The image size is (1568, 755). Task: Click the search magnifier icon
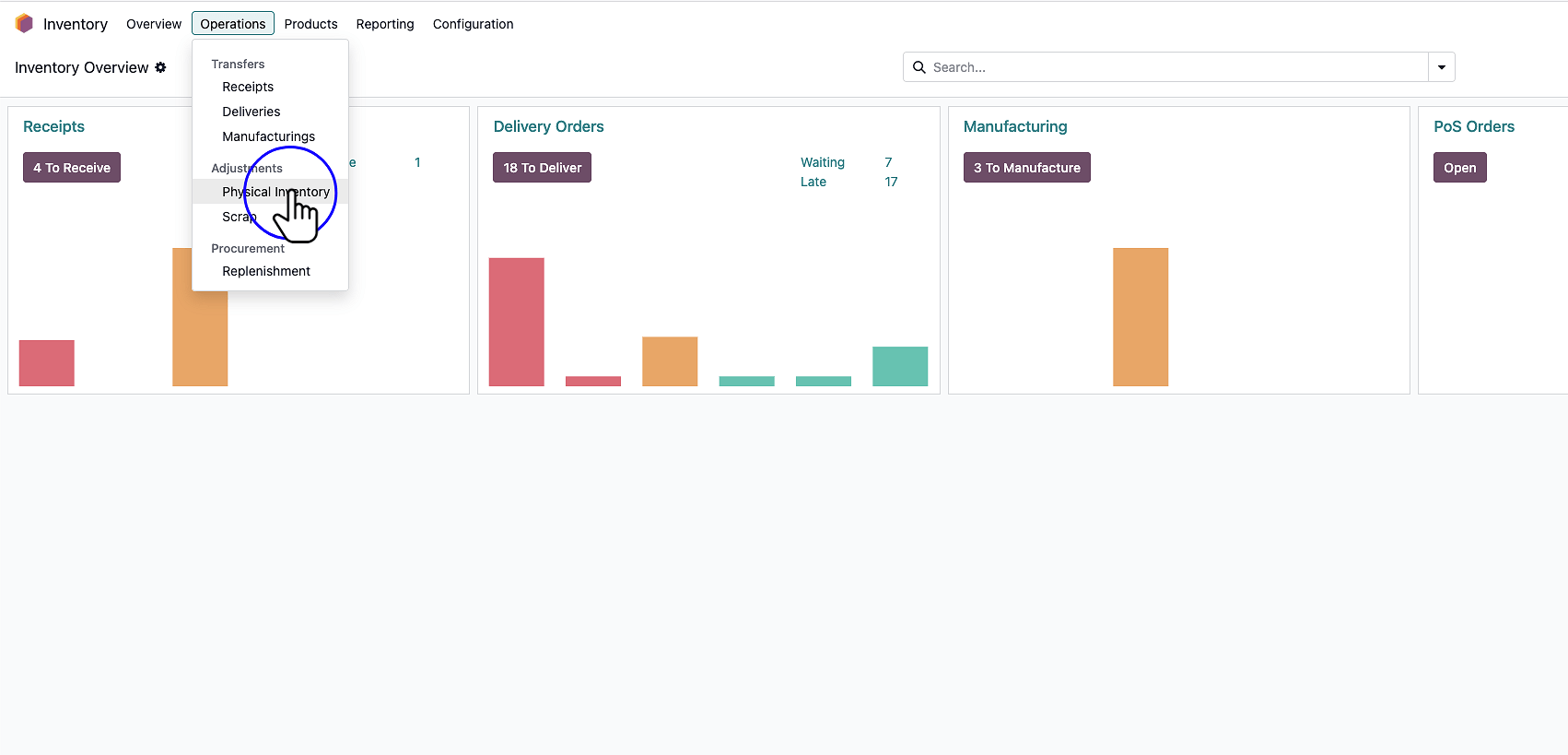(x=919, y=67)
